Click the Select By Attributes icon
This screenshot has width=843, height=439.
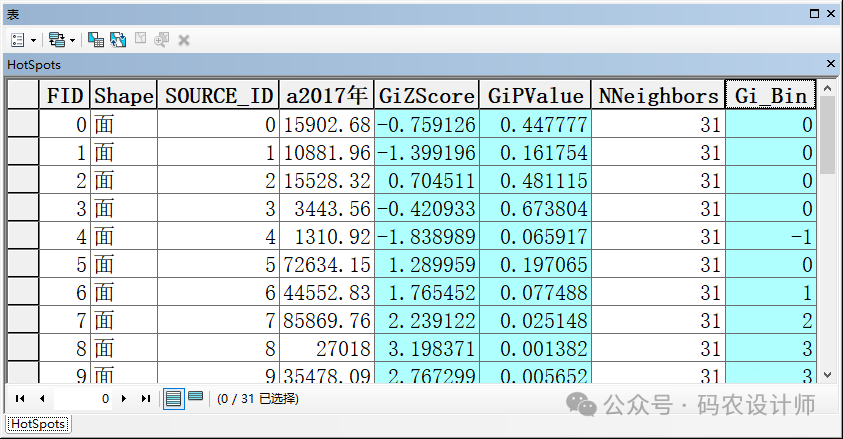click(96, 40)
